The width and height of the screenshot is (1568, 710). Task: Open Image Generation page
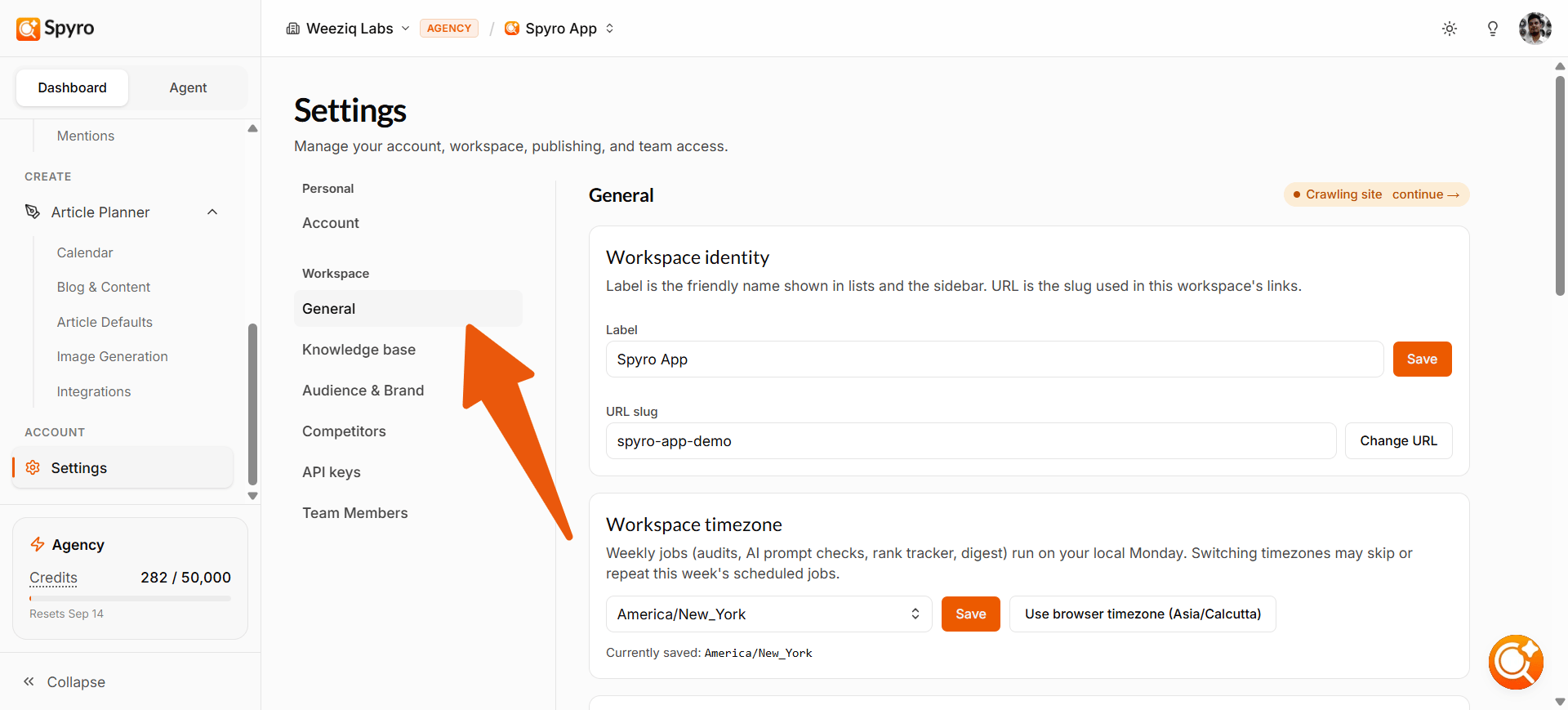click(112, 356)
